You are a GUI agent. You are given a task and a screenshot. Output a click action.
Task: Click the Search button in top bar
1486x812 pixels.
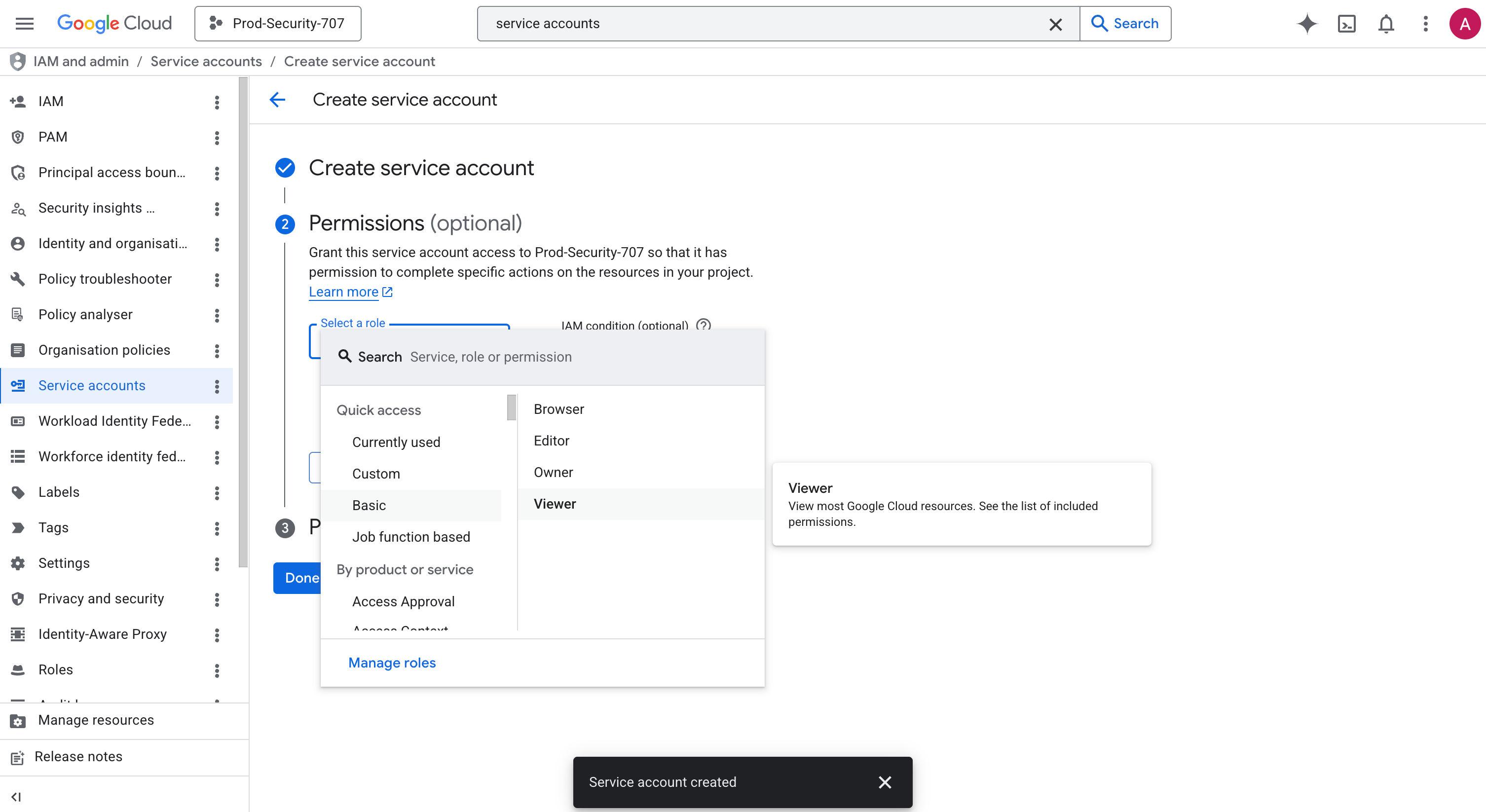(1125, 24)
